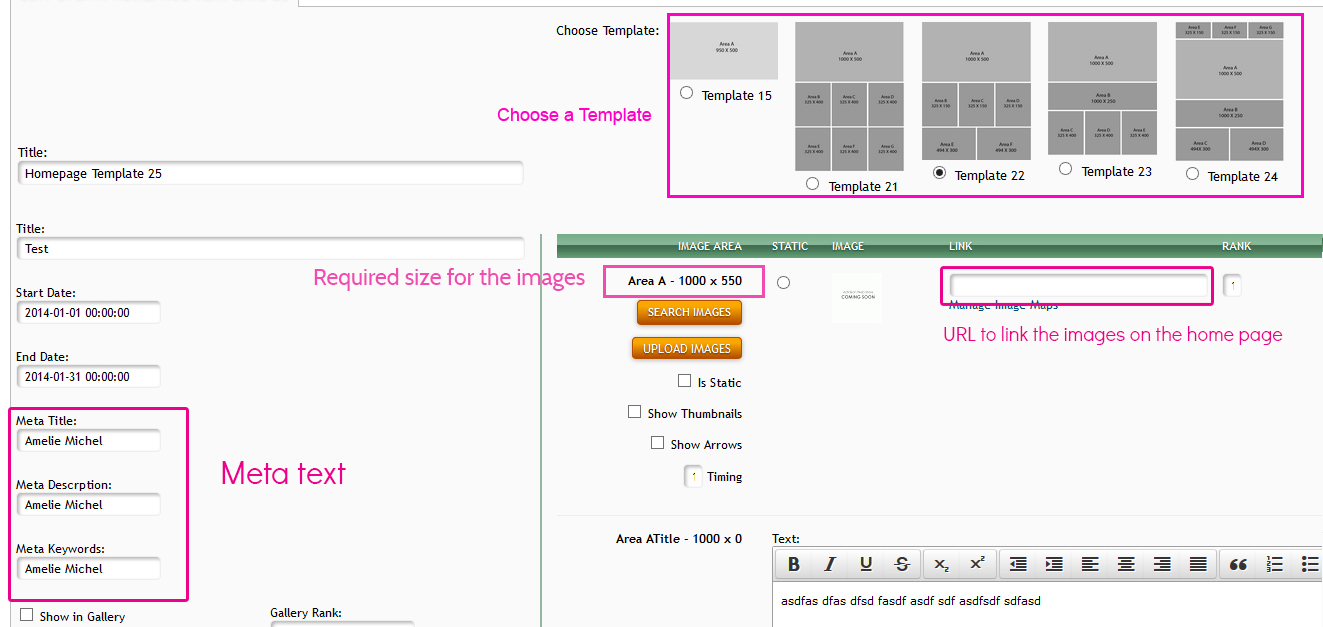Tick the Show in Gallery checkbox
This screenshot has width=1323, height=627.
pyautogui.click(x=27, y=615)
